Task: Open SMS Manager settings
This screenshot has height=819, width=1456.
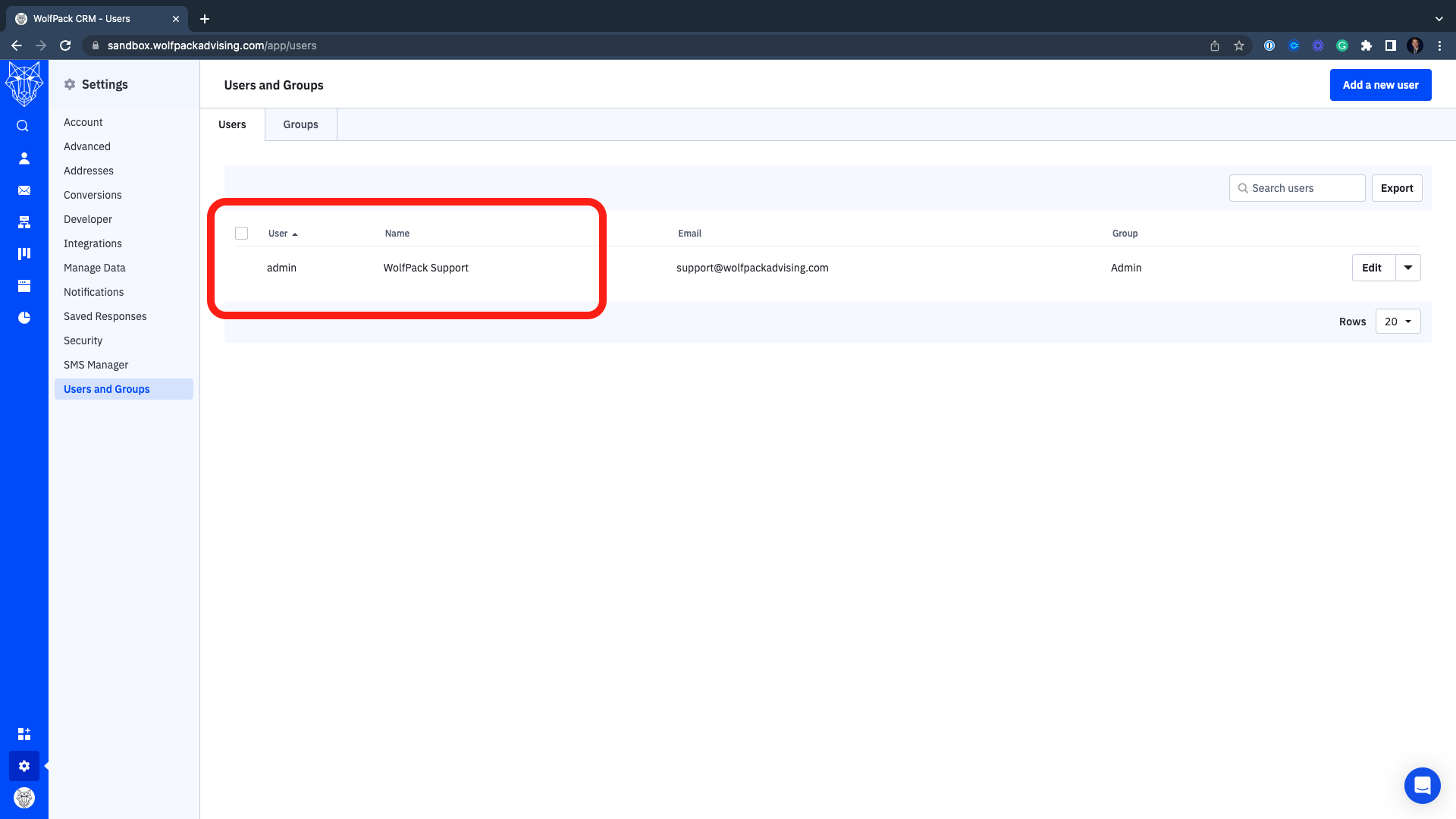Action: [x=96, y=365]
